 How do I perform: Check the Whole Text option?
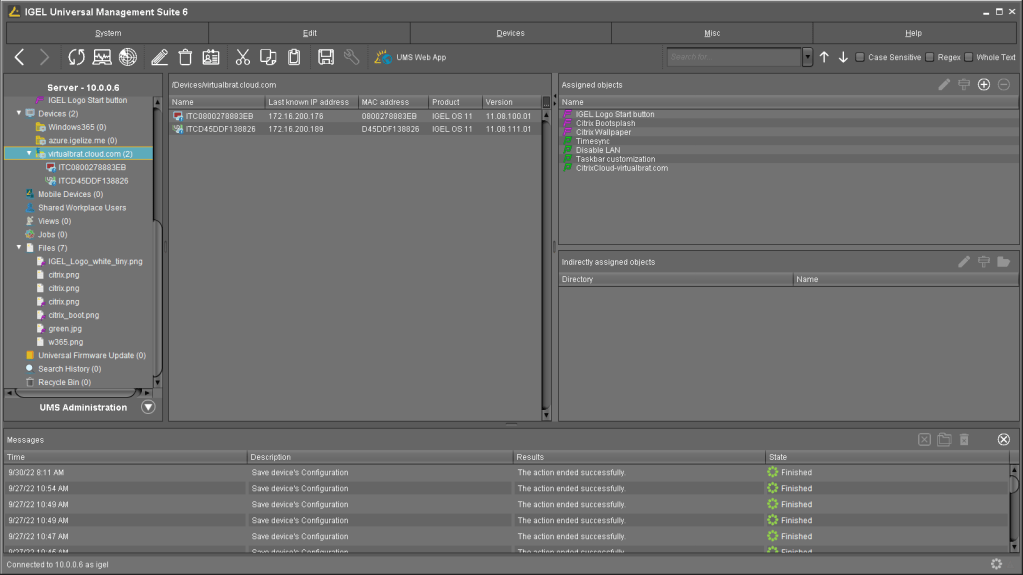[968, 57]
